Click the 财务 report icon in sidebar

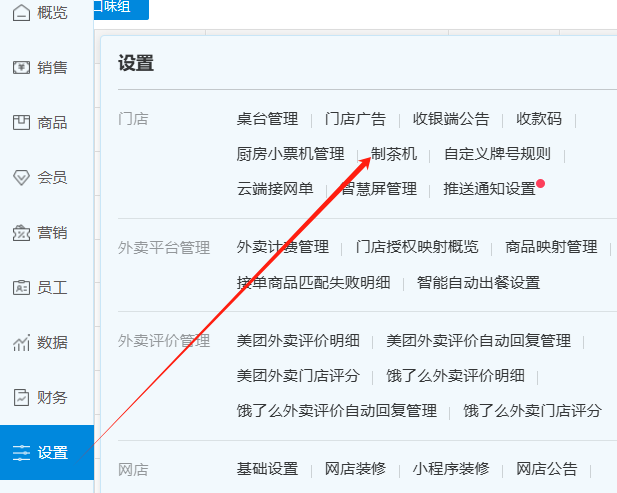coord(21,397)
